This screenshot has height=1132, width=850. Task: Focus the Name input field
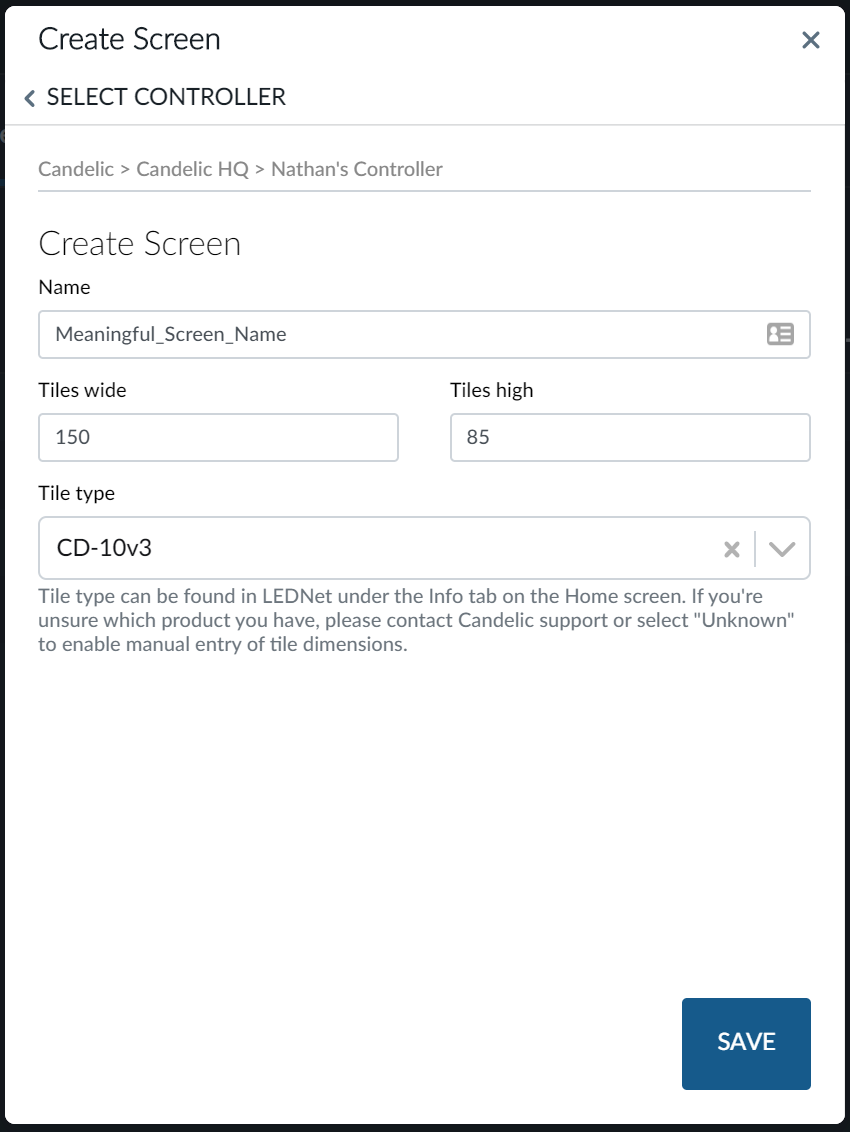pos(424,334)
